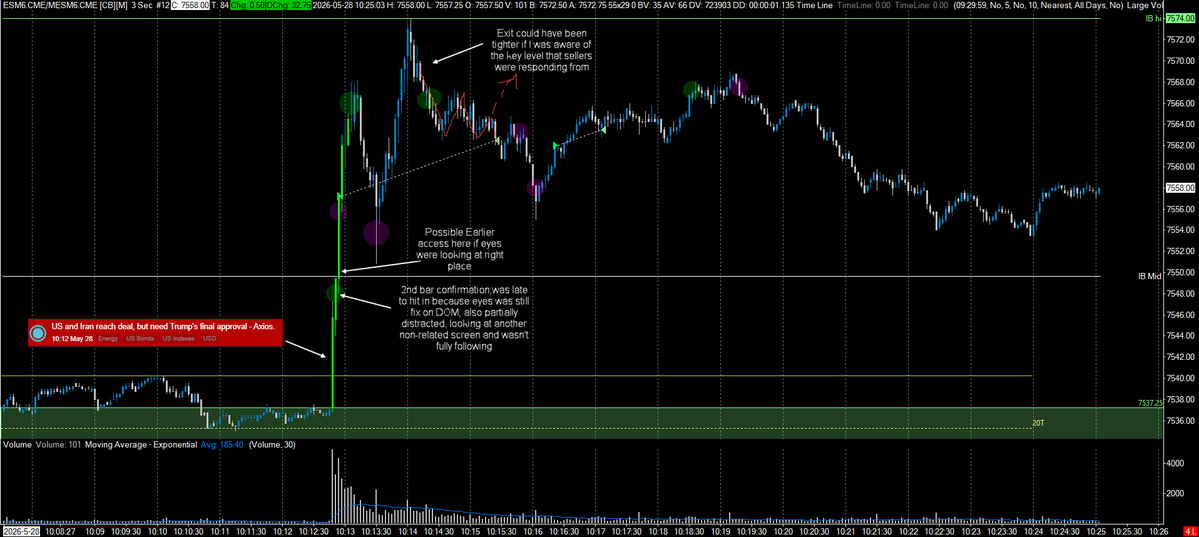This screenshot has width=1199, height=537.
Task: Click the yellow '20T' line label
Action: pos(1038,422)
